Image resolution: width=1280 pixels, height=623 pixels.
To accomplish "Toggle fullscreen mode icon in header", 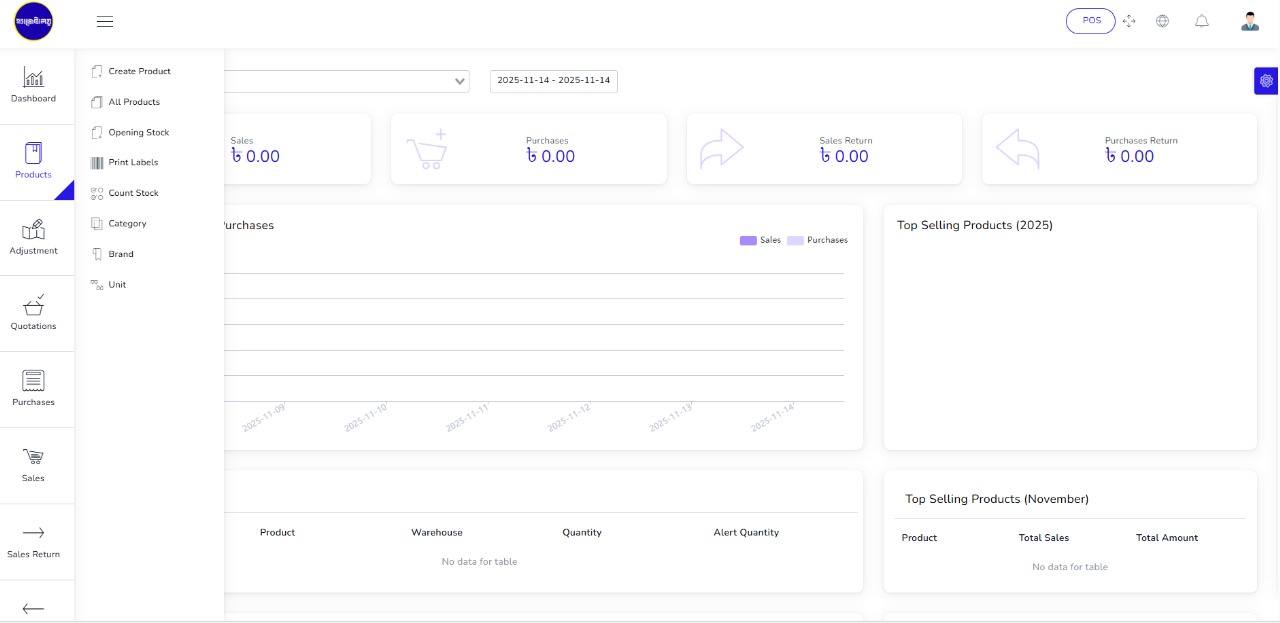I will point(1129,21).
